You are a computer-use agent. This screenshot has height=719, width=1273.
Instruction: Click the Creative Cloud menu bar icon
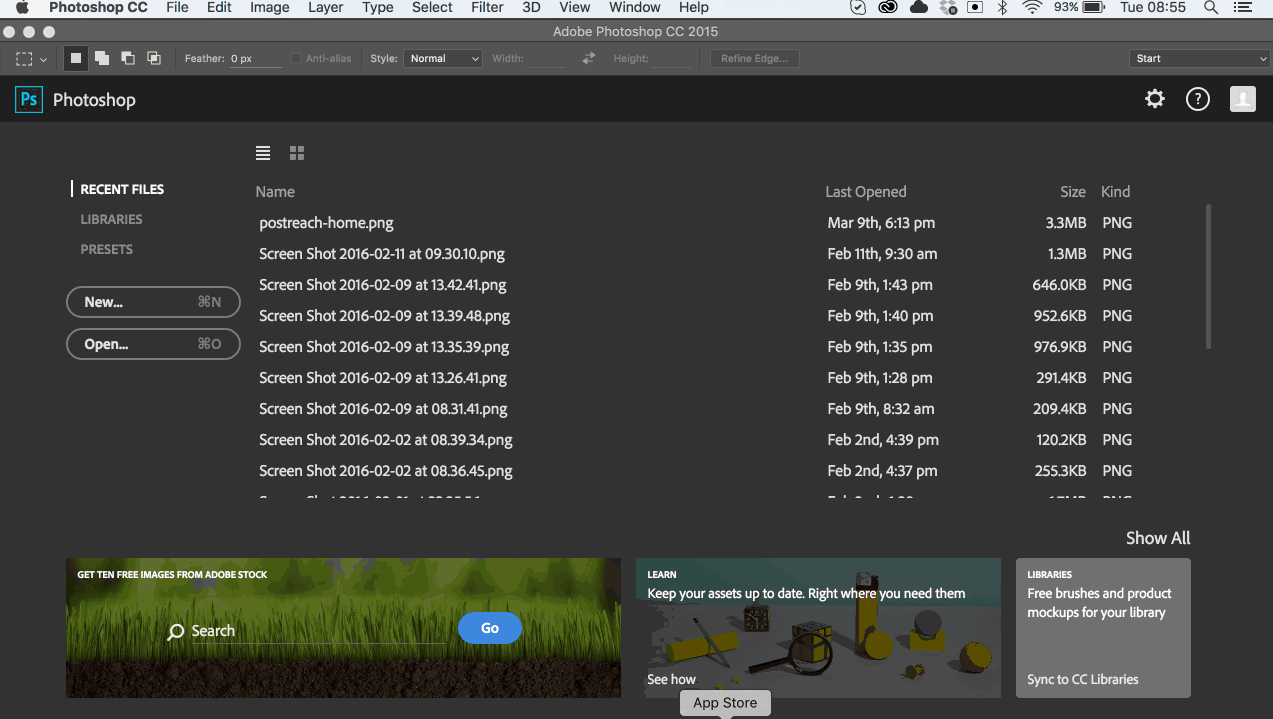(x=886, y=8)
